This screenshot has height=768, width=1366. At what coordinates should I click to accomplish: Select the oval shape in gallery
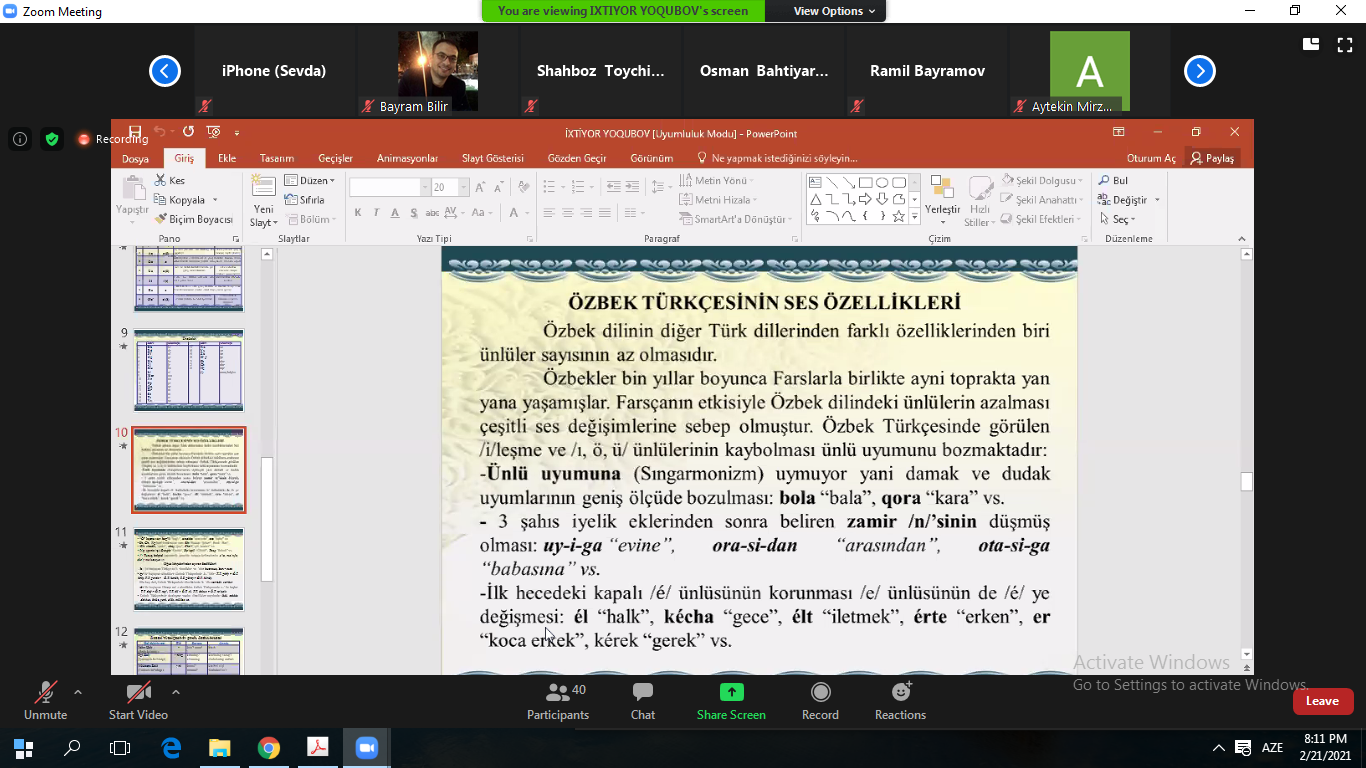tap(882, 182)
